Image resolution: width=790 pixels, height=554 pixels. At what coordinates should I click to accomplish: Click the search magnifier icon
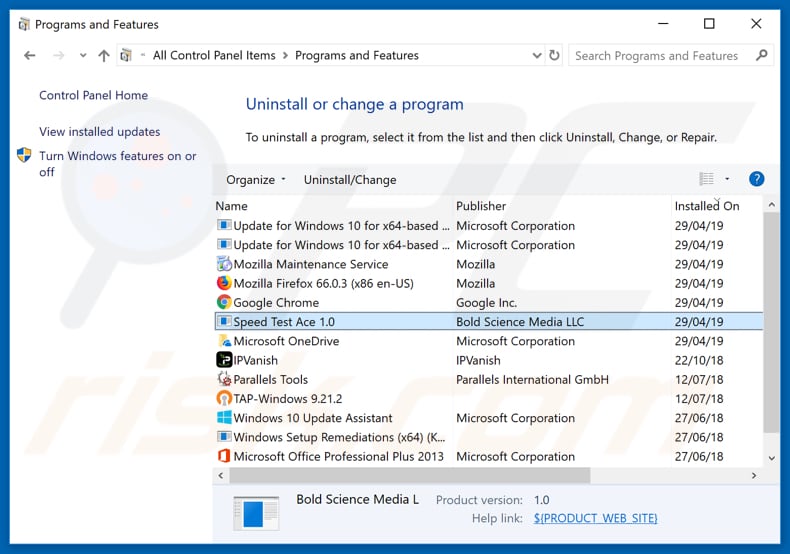[762, 55]
